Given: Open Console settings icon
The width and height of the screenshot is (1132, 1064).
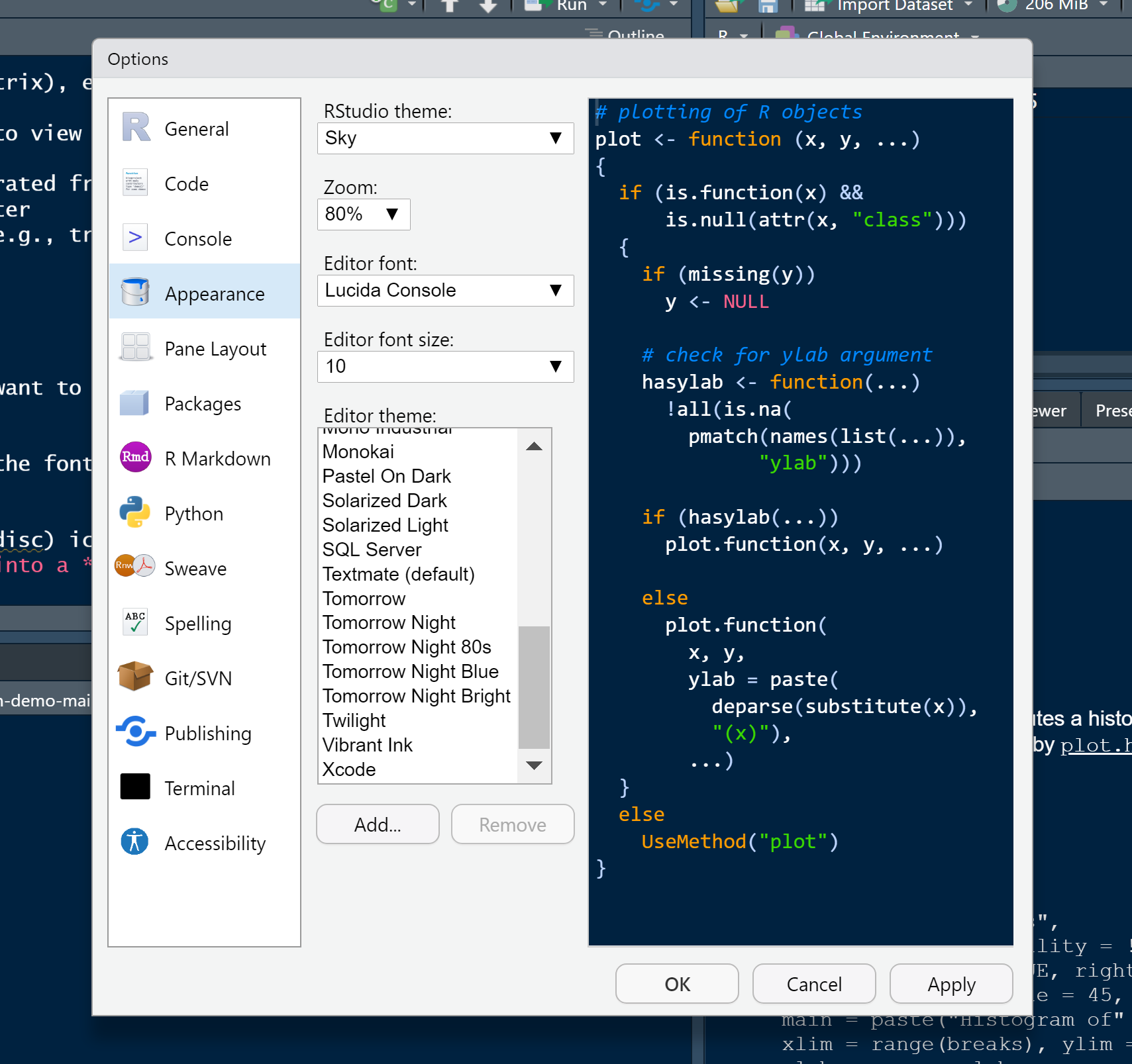Looking at the screenshot, I should coord(135,238).
